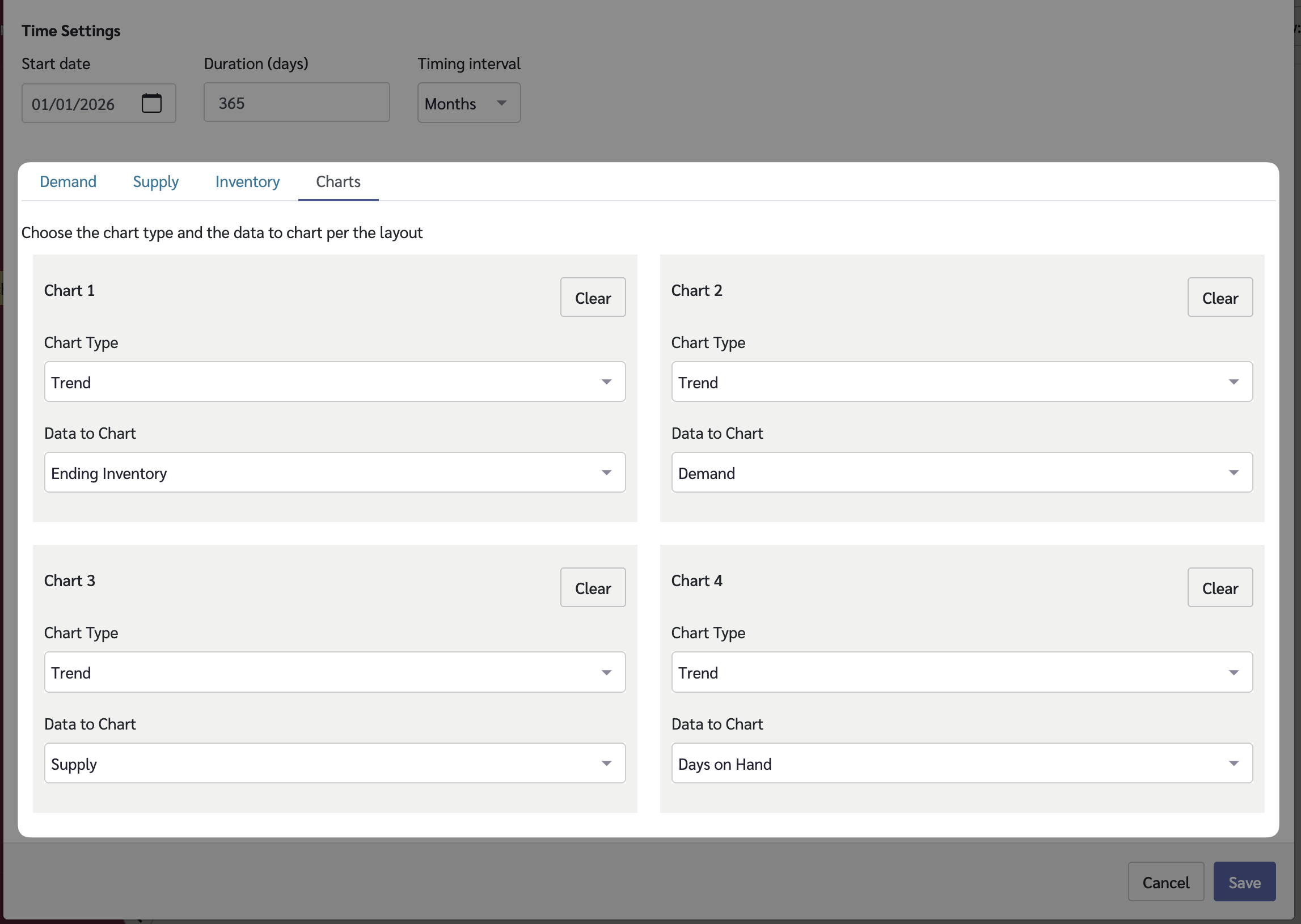
Task: Expand the Timing interval Months dropdown
Action: tap(468, 104)
